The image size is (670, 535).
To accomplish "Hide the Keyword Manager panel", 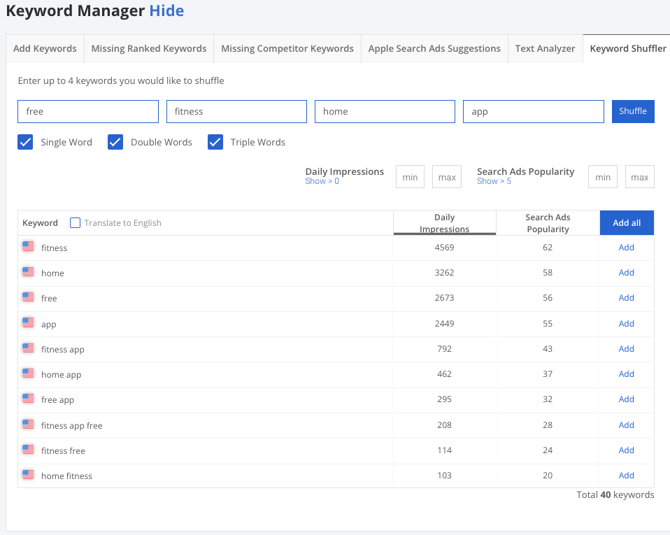I will pyautogui.click(x=166, y=11).
